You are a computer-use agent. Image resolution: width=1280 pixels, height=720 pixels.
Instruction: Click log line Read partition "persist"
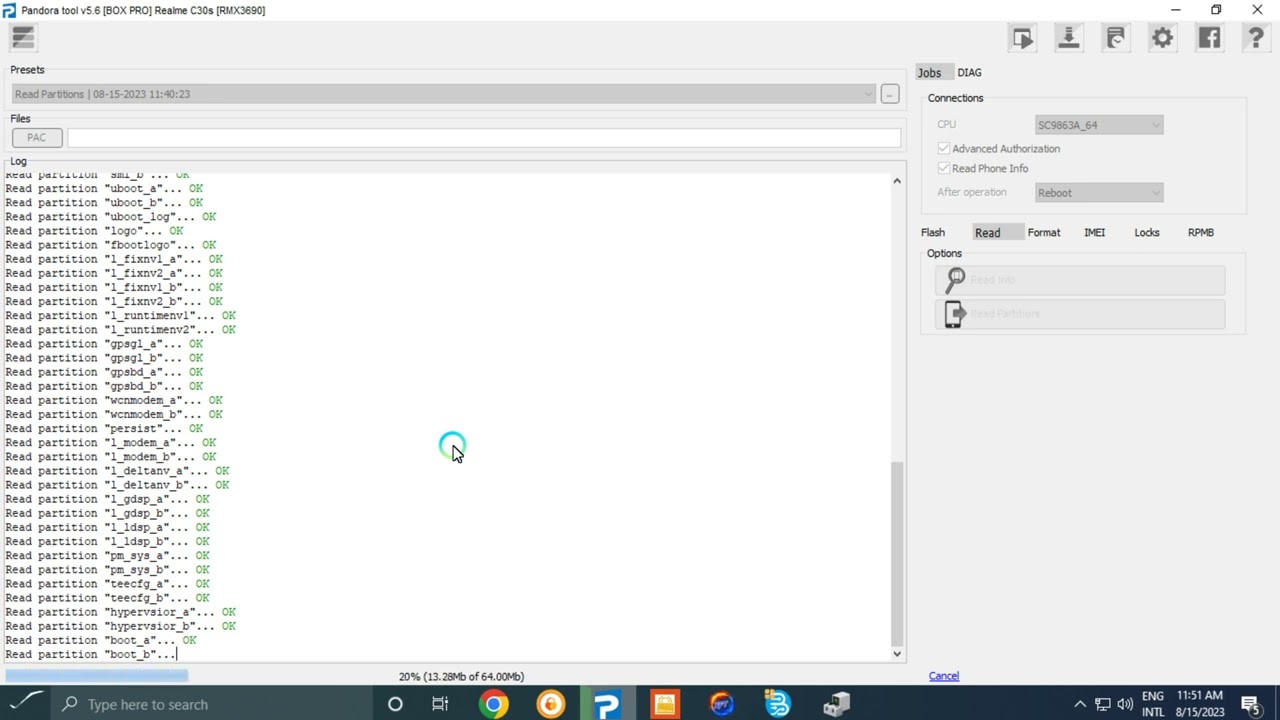[x=104, y=428]
